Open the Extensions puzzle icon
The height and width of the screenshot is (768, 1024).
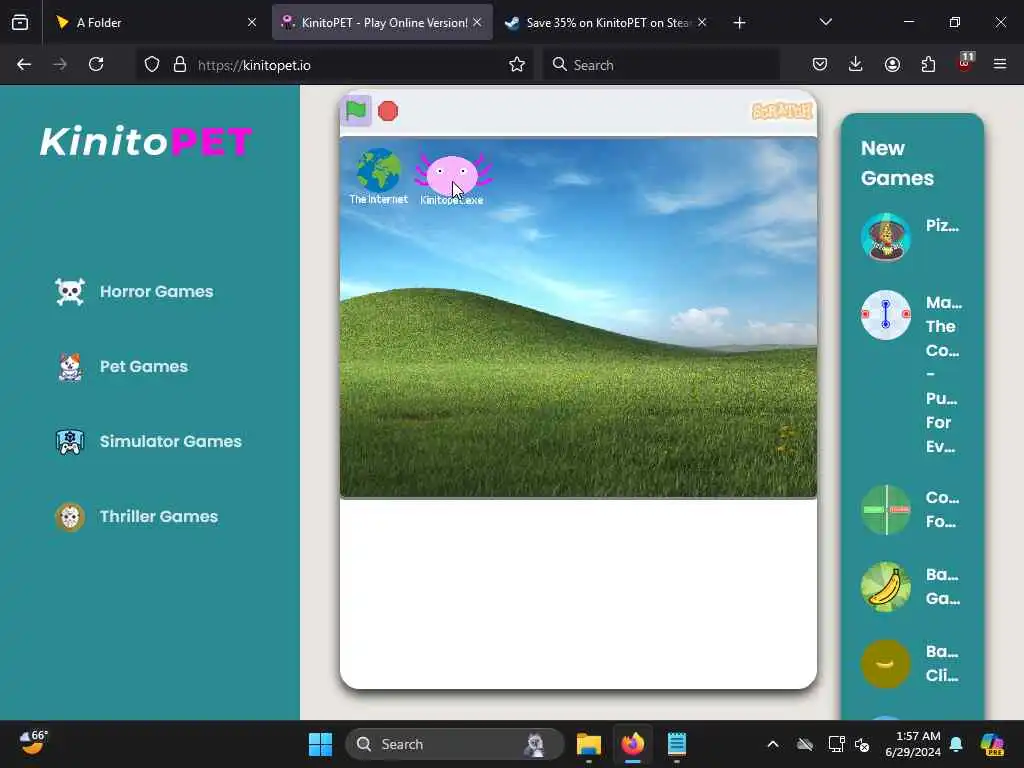pyautogui.click(x=928, y=65)
